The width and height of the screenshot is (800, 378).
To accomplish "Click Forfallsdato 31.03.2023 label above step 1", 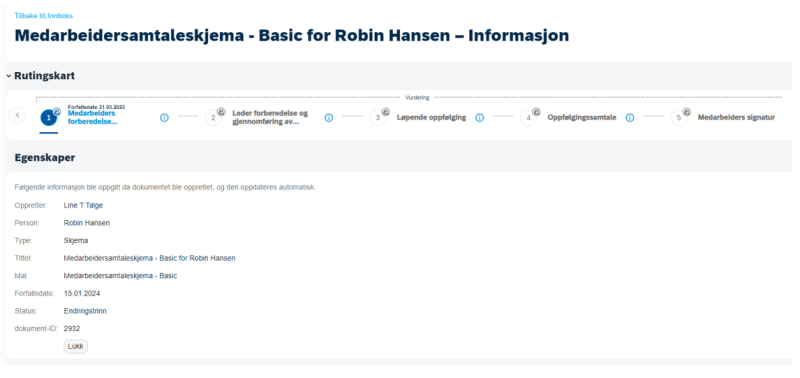I will point(96,107).
